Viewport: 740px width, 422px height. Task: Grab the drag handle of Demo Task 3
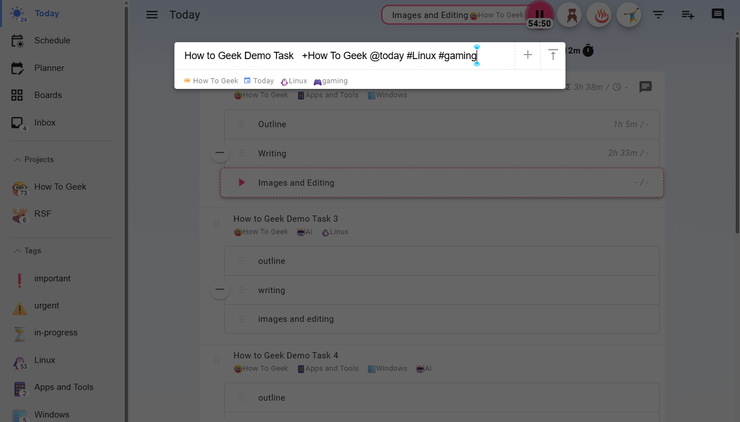coord(217,224)
